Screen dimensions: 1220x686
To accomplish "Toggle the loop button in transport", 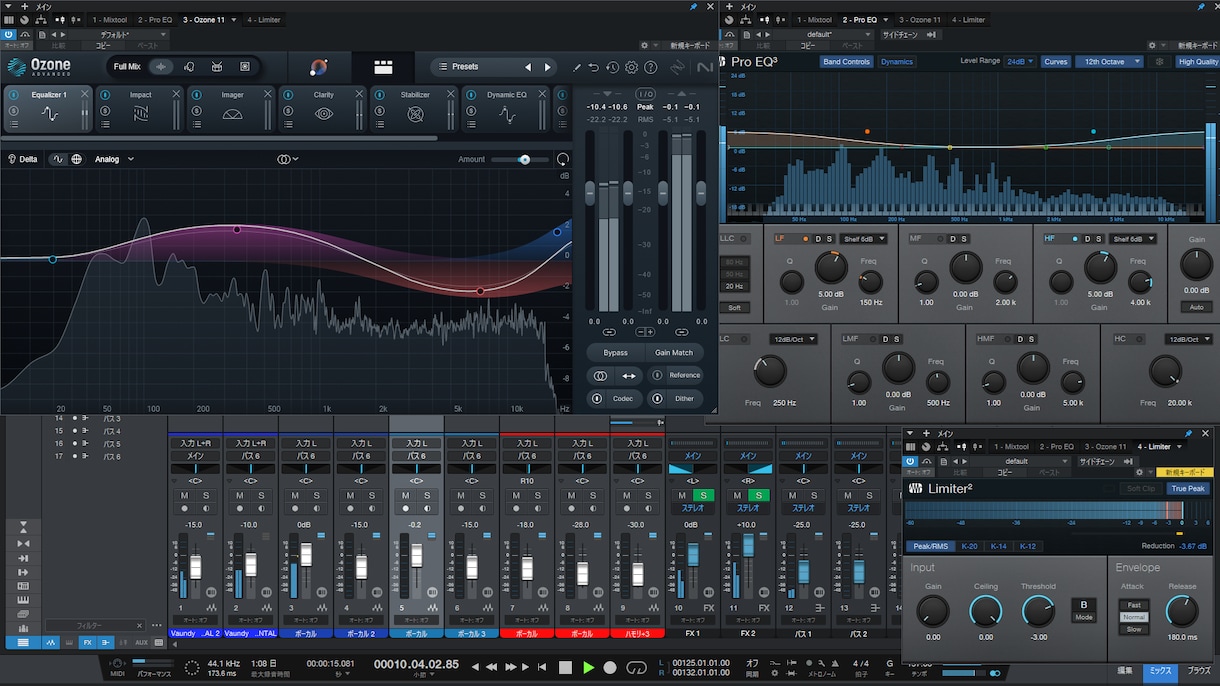I will click(636, 667).
